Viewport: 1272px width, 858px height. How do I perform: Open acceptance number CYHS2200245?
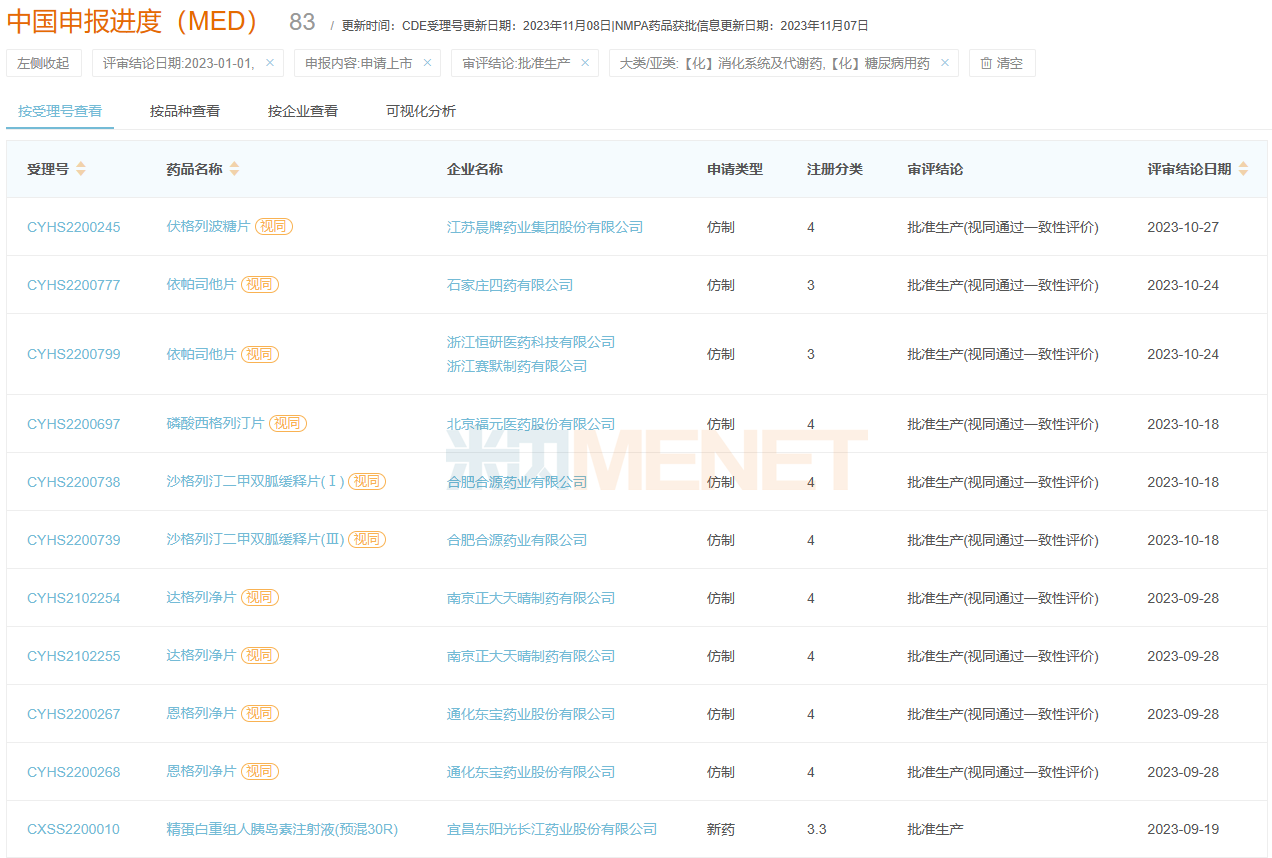coord(73,227)
